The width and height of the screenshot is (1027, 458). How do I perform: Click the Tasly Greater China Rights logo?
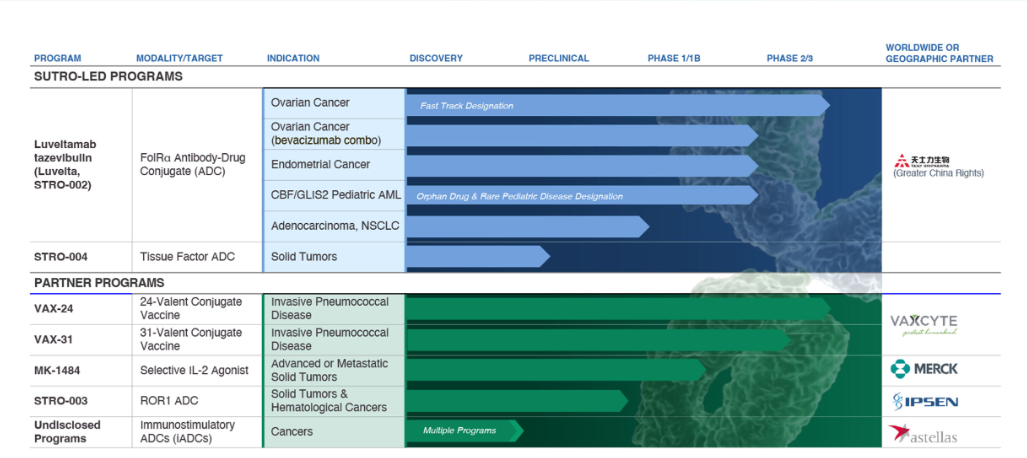tap(923, 164)
